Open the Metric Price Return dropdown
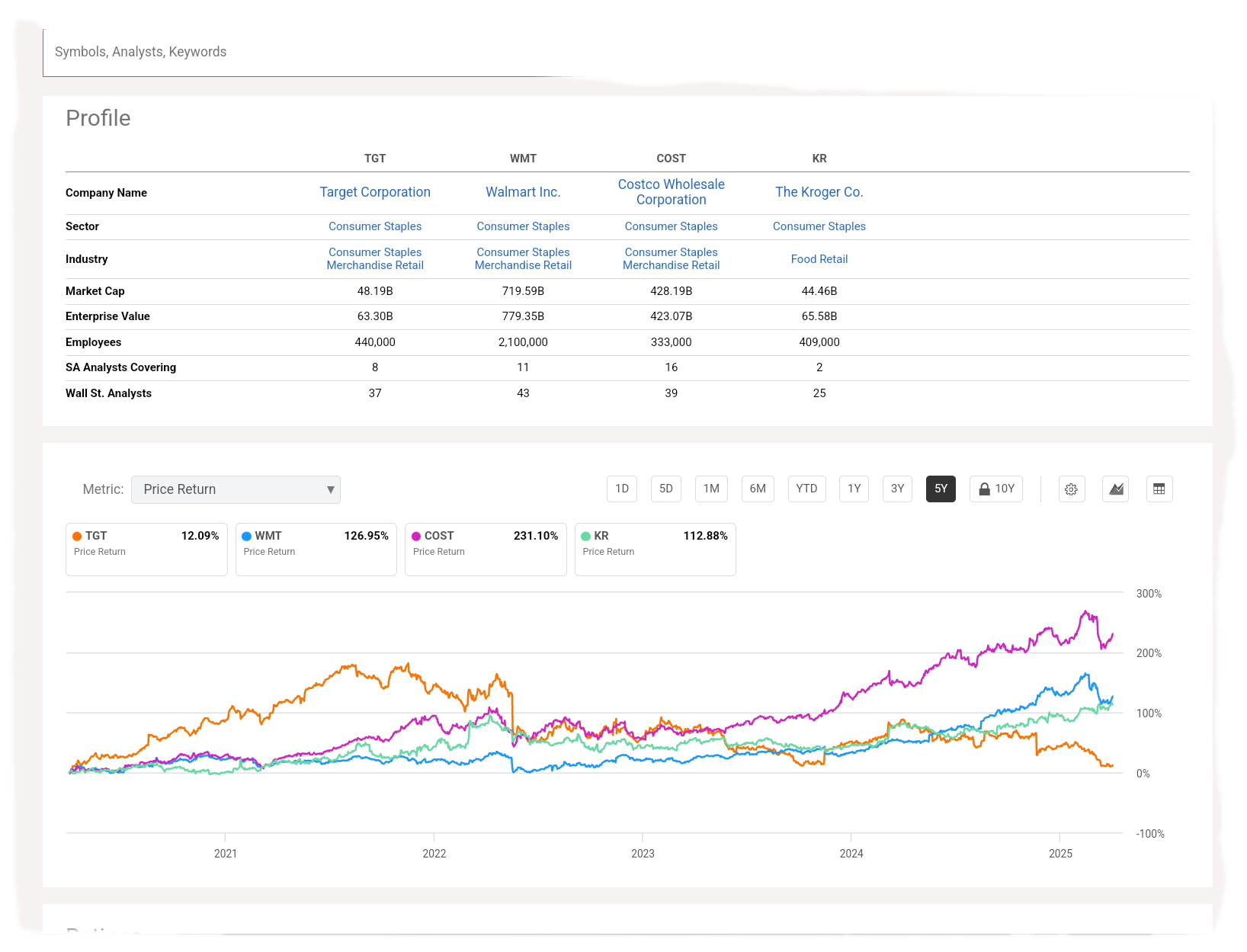1247x952 pixels. coord(236,489)
